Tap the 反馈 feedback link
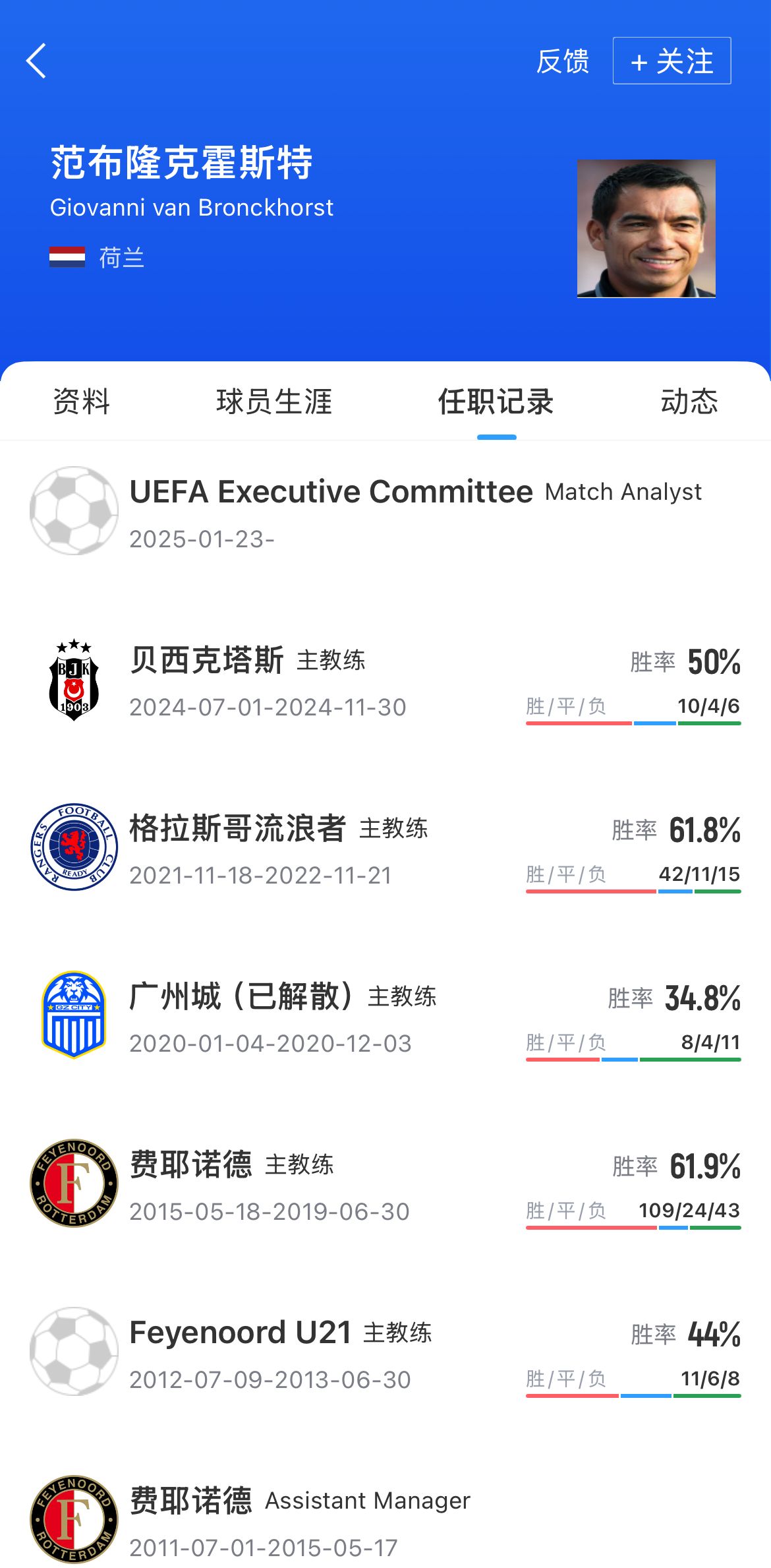The width and height of the screenshot is (771, 1568). [x=562, y=61]
